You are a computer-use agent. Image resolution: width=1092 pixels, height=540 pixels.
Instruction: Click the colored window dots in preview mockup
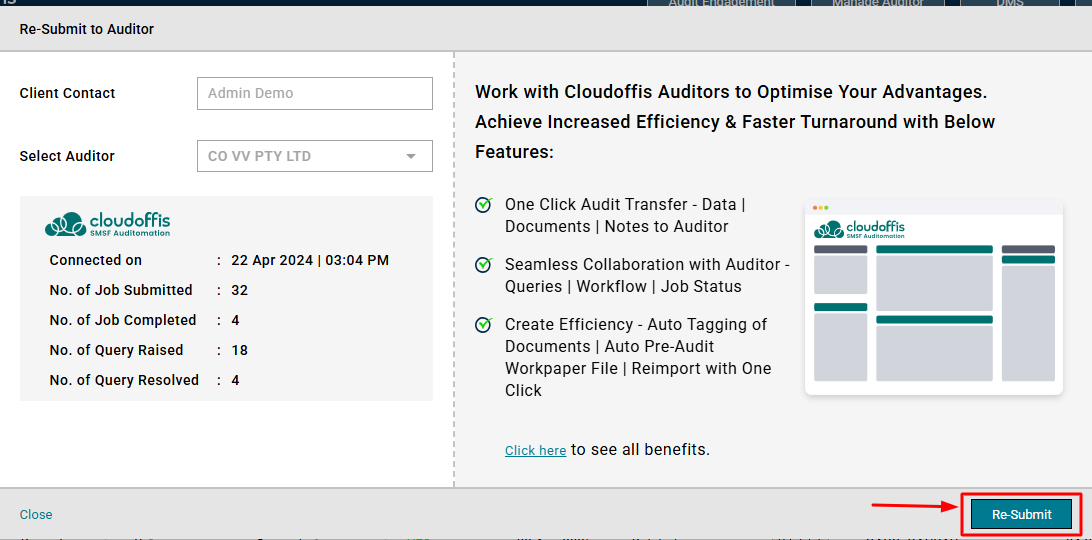click(x=821, y=208)
